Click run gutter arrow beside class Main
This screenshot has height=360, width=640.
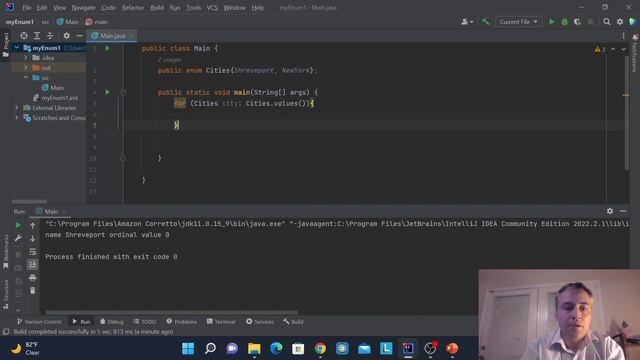[107, 48]
